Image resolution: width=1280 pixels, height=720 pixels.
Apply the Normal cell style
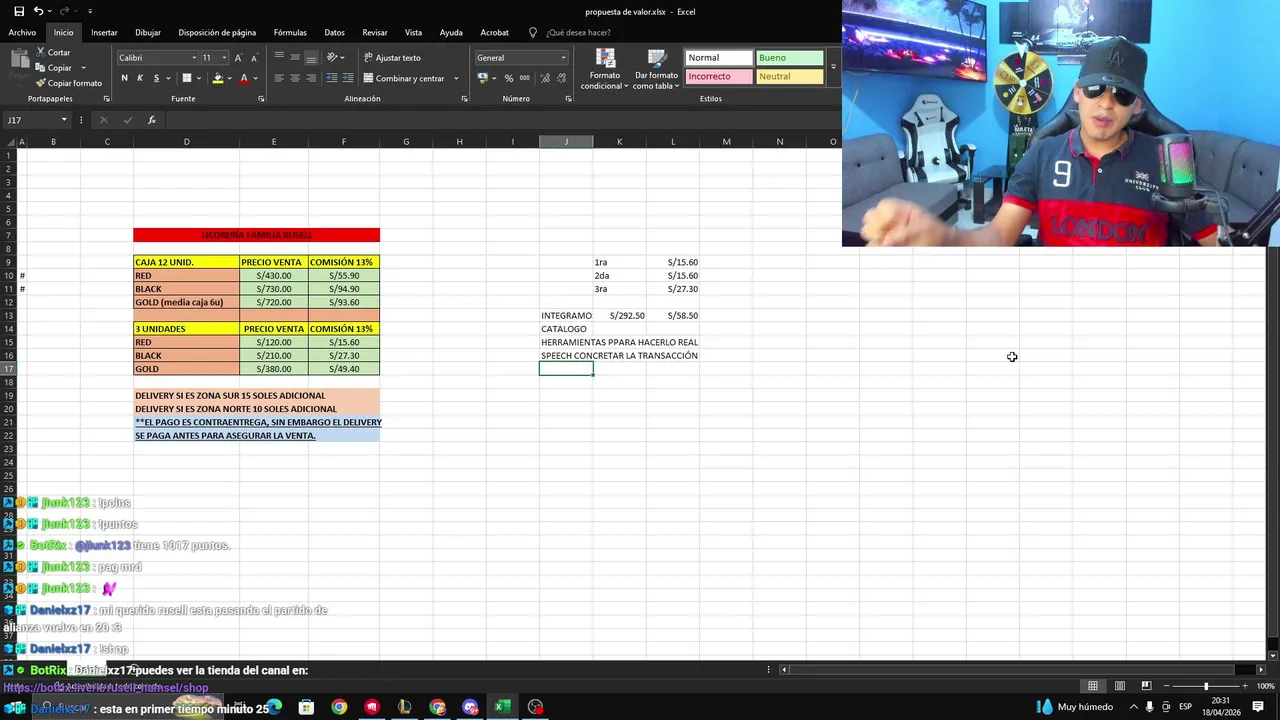718,58
